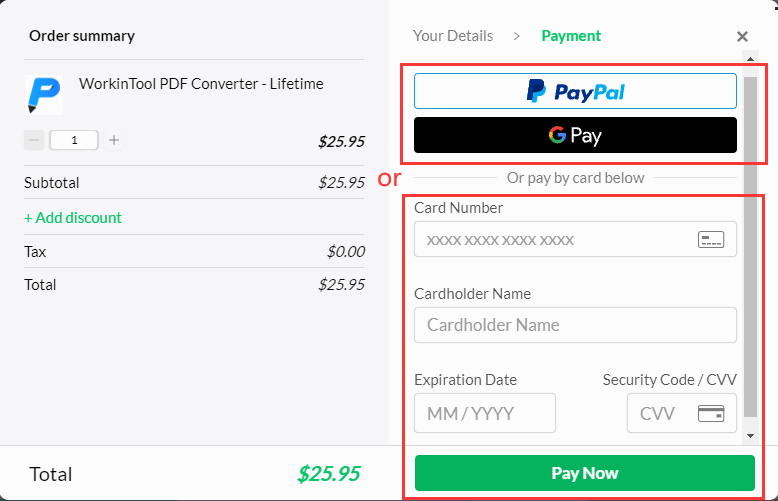
Task: Click the Expiration Date field
Action: coord(484,413)
